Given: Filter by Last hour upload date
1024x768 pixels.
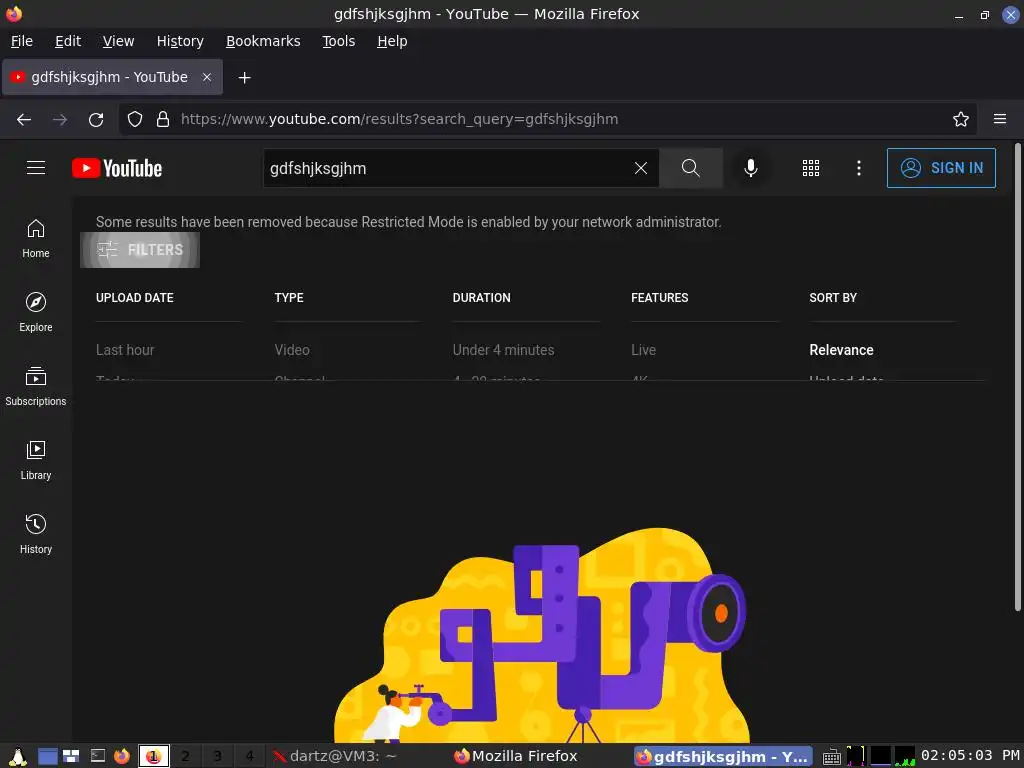Looking at the screenshot, I should click(125, 350).
